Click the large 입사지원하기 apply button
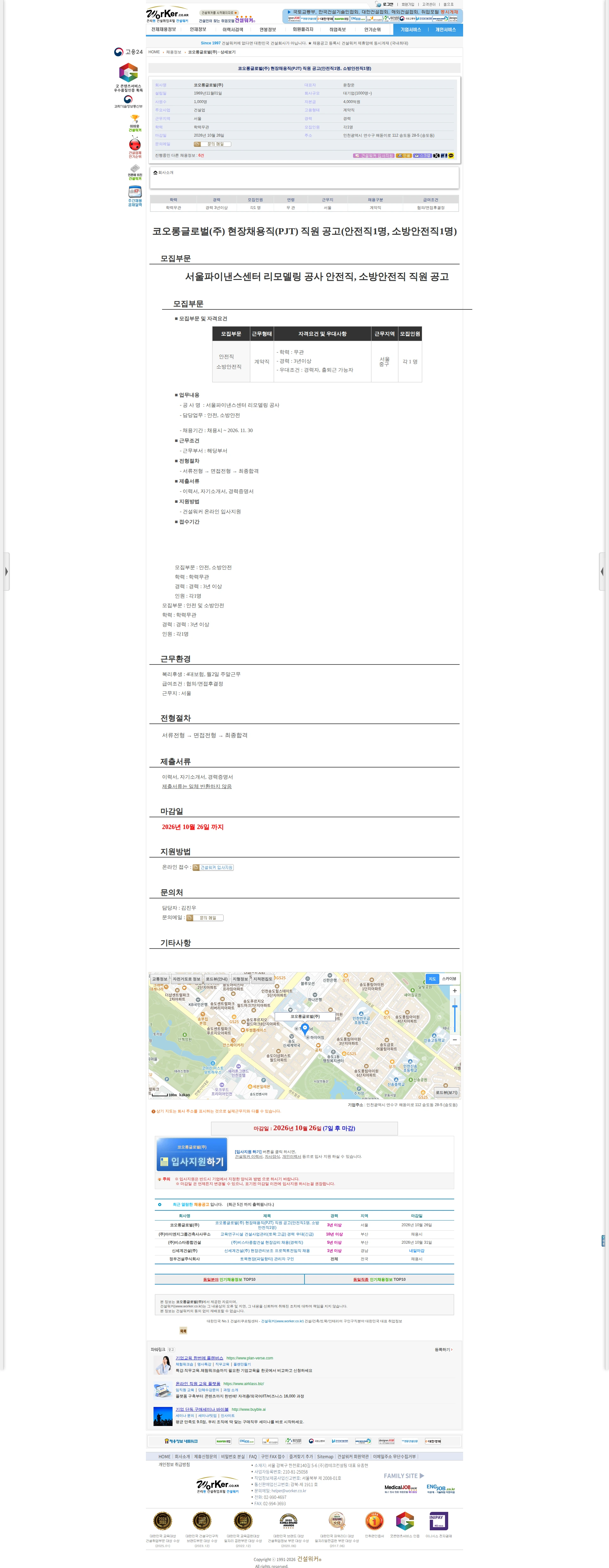This screenshot has height=1568, width=609. click(192, 1155)
